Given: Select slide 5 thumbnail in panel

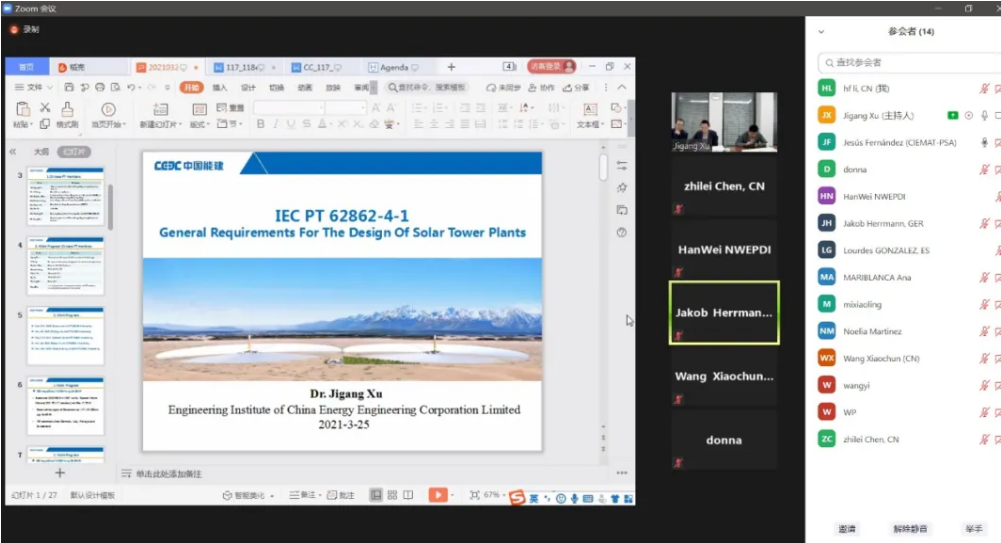Looking at the screenshot, I should click(x=65, y=337).
